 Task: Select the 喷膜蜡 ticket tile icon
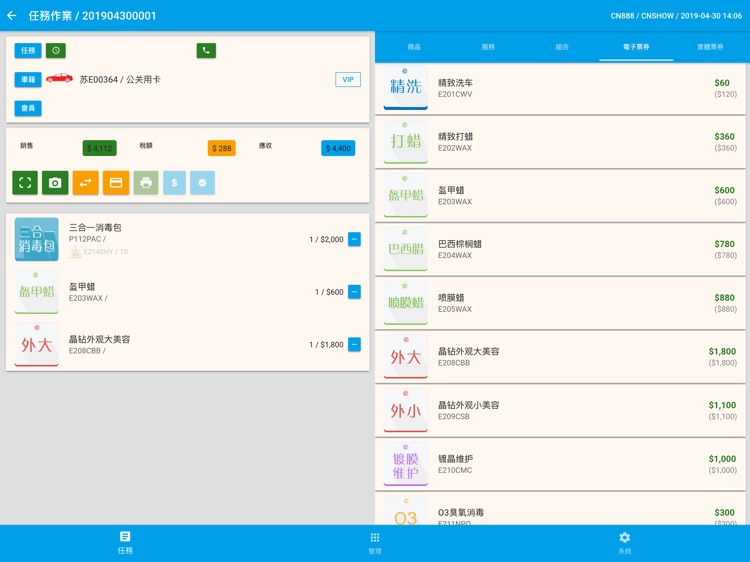406,303
